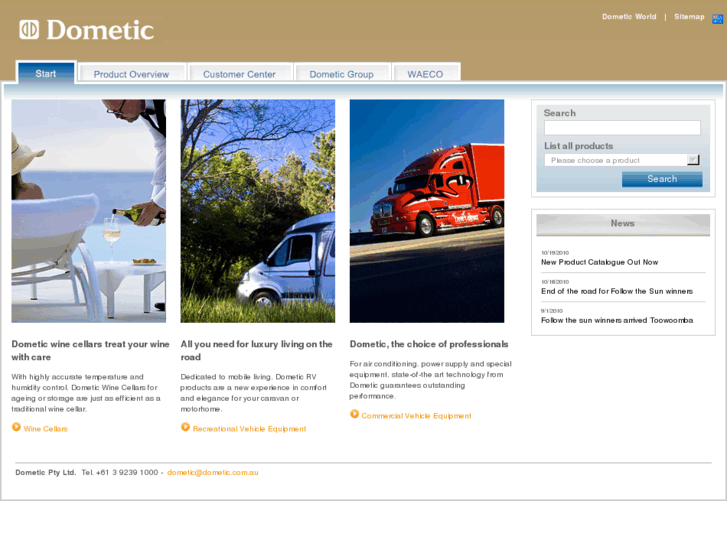This screenshot has height=545, width=727.
Task: Click the blue Search button
Action: 662,179
